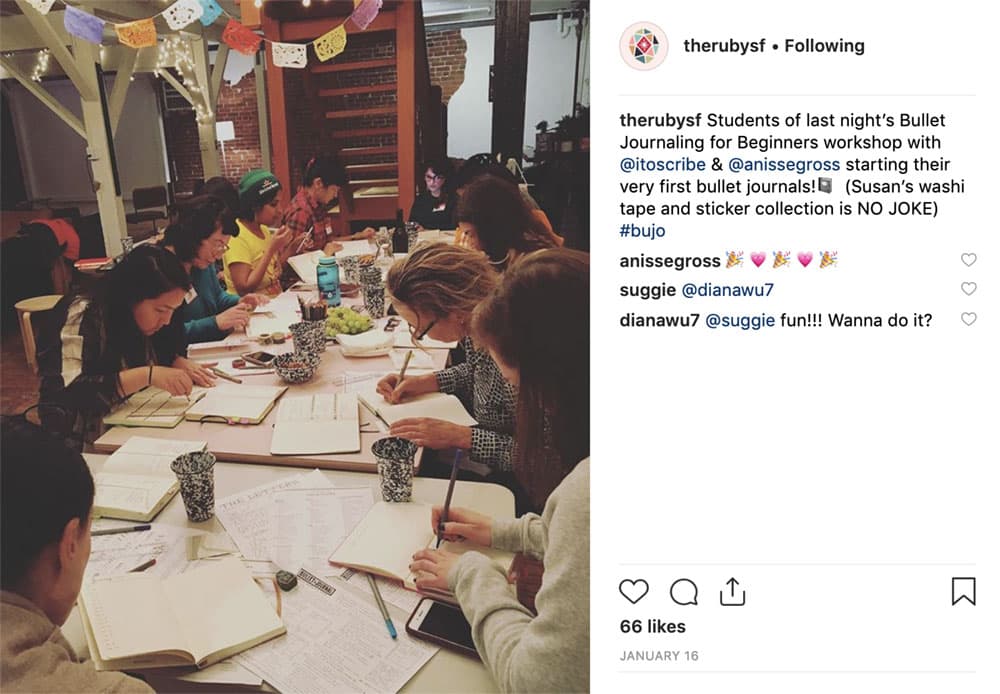Like anissegross's emoji comment
Image resolution: width=1000 pixels, height=694 pixels.
[968, 260]
